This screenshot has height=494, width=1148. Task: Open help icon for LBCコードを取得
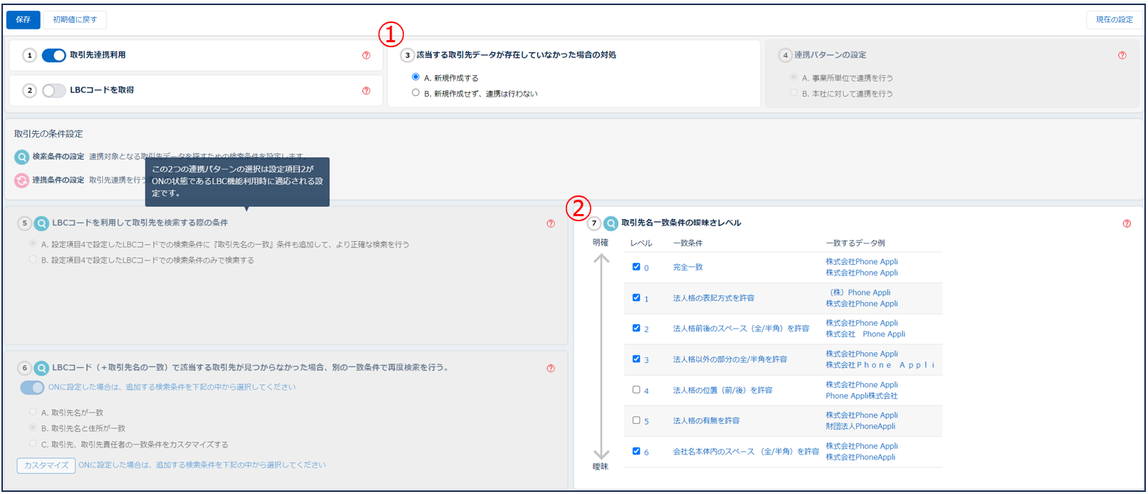[366, 91]
